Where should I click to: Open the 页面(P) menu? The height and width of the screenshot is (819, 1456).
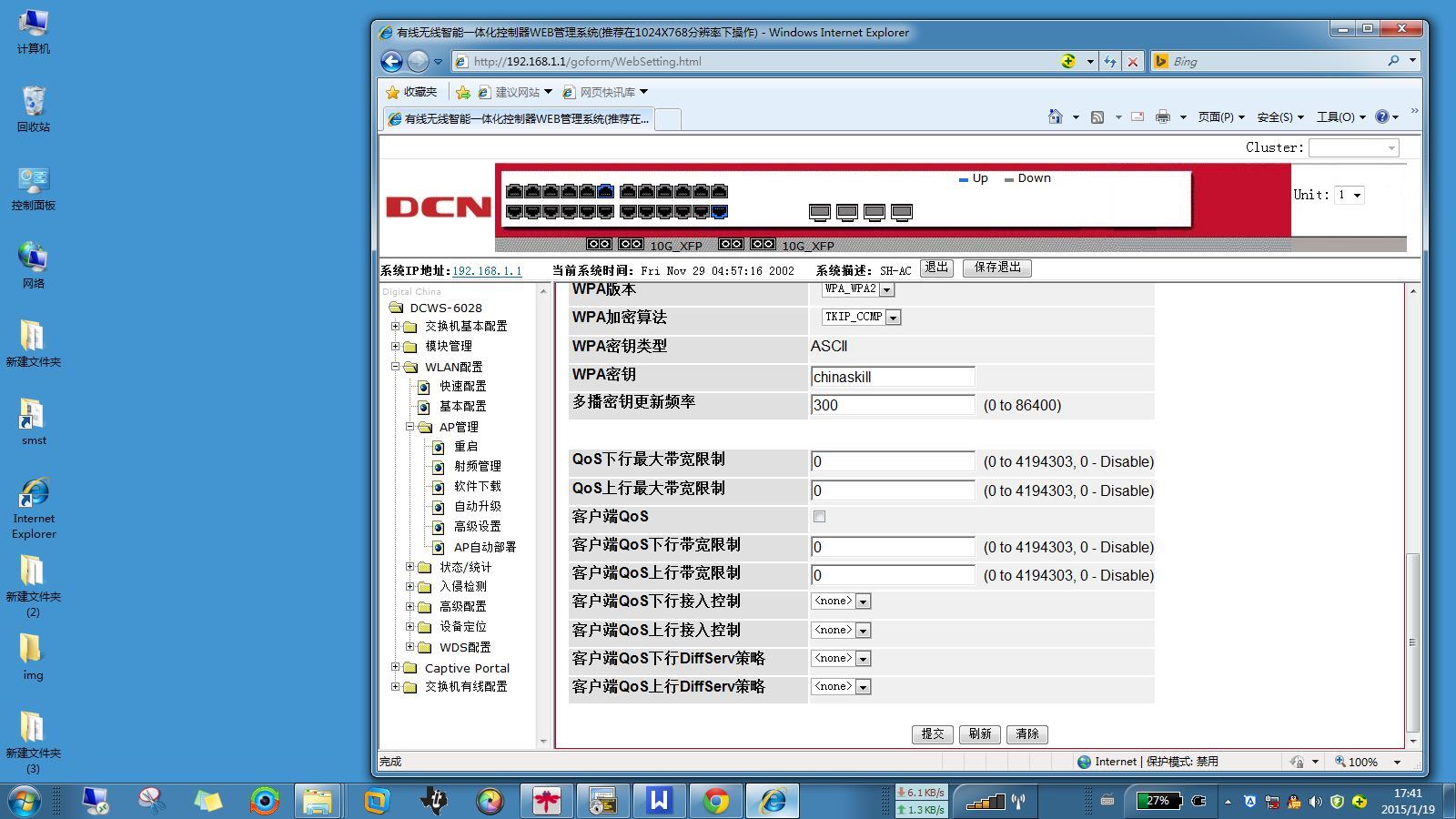(1220, 116)
